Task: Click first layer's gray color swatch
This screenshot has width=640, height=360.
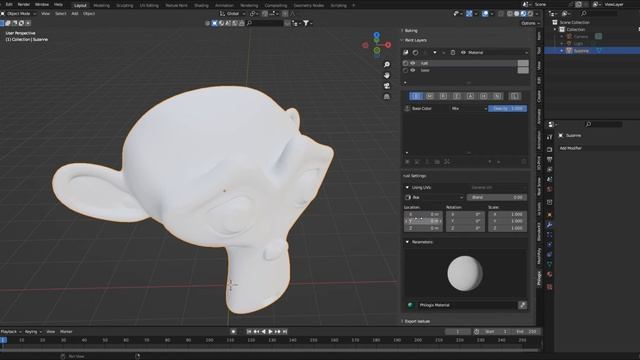Action: (x=523, y=63)
